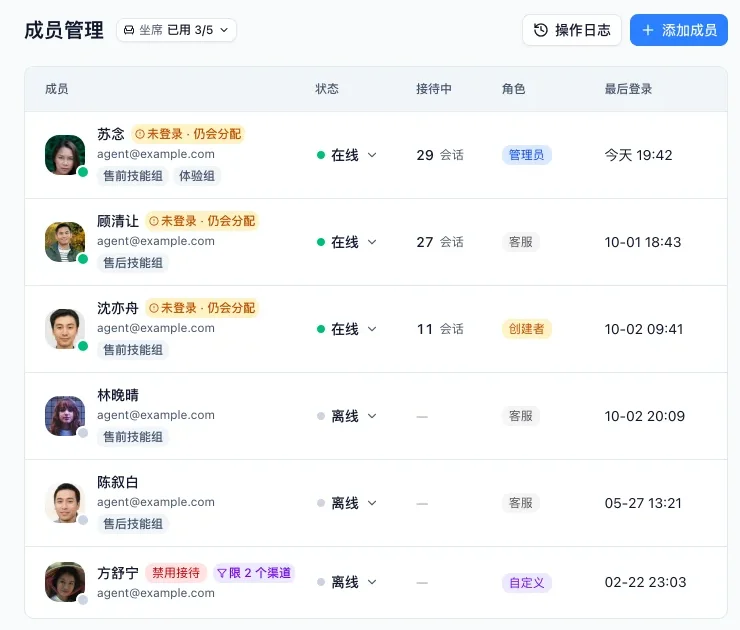The width and height of the screenshot is (740, 630).
Task: Open 顾清让's avatar
Action: pos(65,242)
